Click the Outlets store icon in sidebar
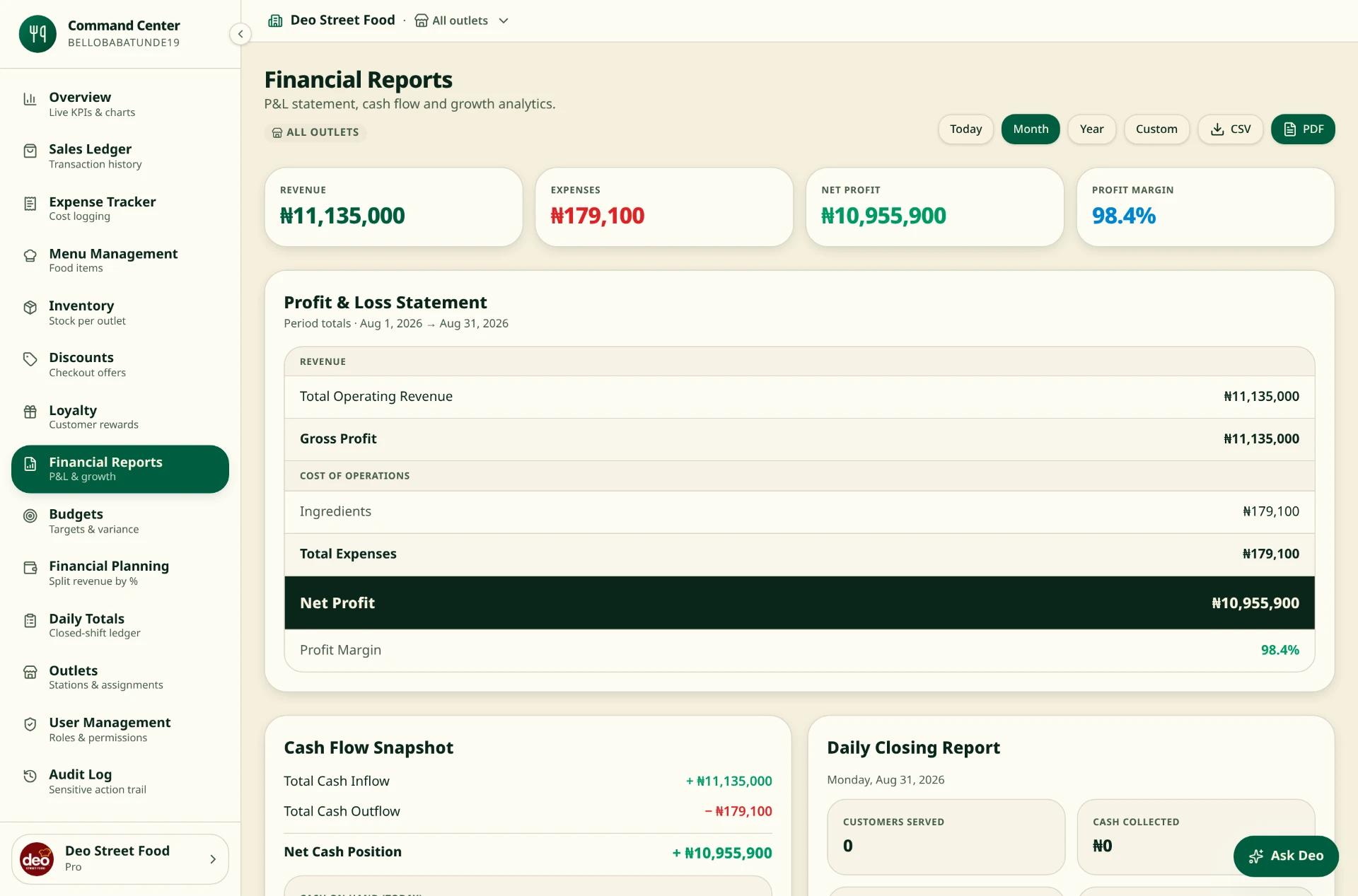This screenshot has width=1358, height=896. pyautogui.click(x=30, y=672)
